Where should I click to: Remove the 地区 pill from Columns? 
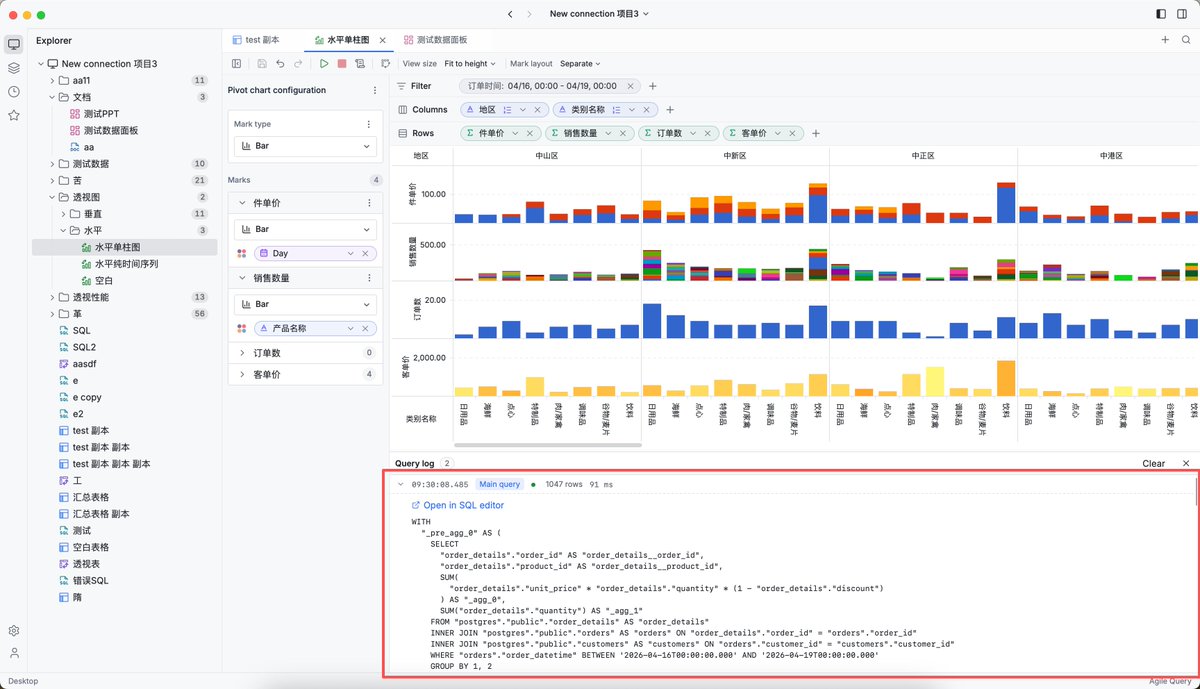point(537,110)
